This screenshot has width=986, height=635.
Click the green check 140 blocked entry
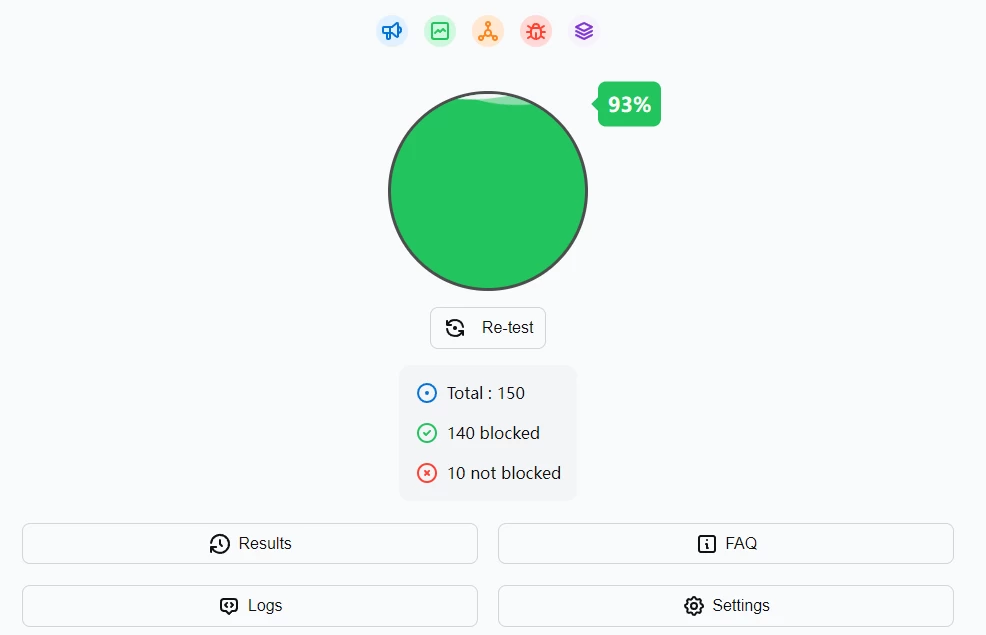479,433
